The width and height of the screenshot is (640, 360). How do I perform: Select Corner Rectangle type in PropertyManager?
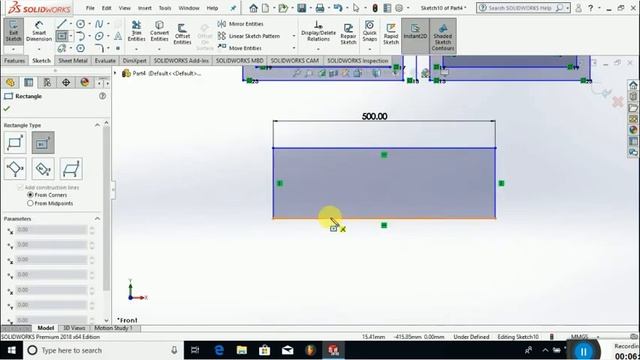(x=15, y=143)
